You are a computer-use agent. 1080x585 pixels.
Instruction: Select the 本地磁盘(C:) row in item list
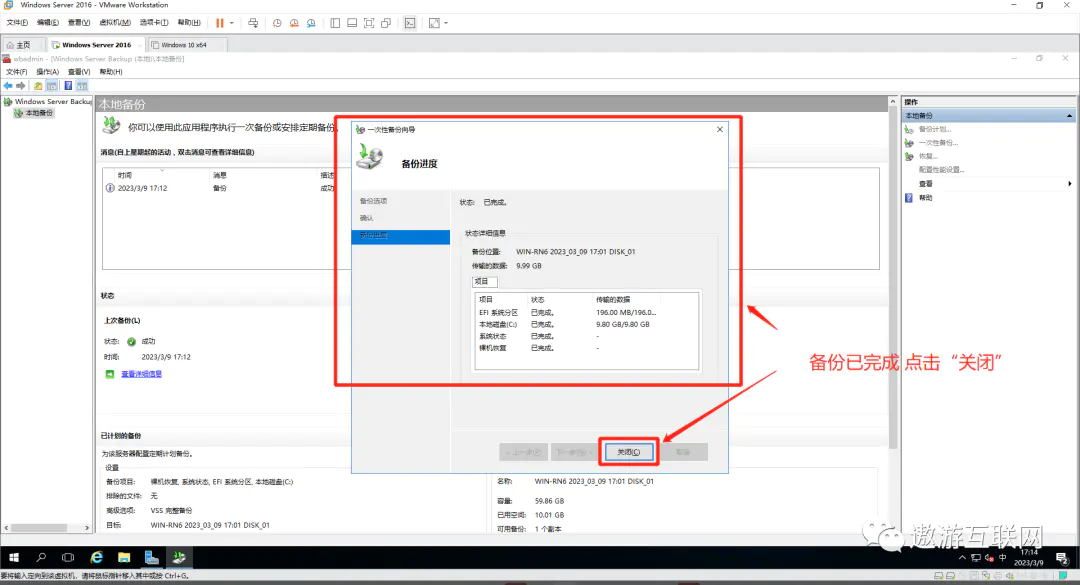586,324
